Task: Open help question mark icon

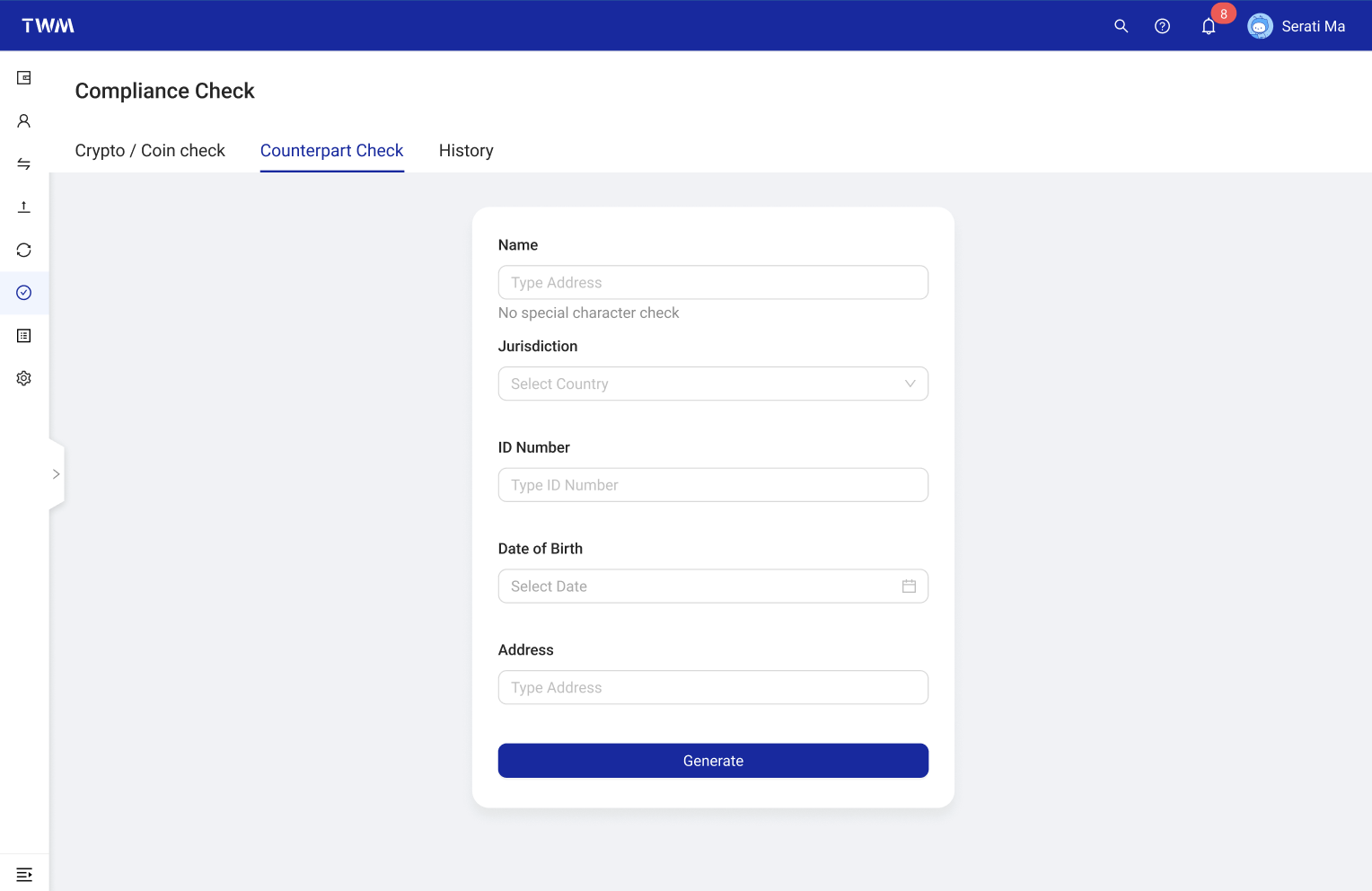Action: click(x=1162, y=26)
